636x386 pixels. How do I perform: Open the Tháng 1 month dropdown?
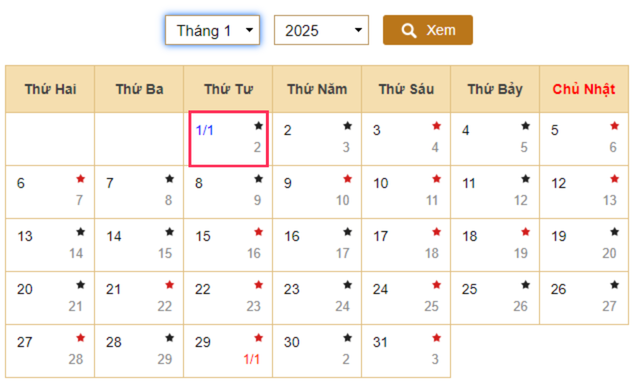(x=212, y=30)
